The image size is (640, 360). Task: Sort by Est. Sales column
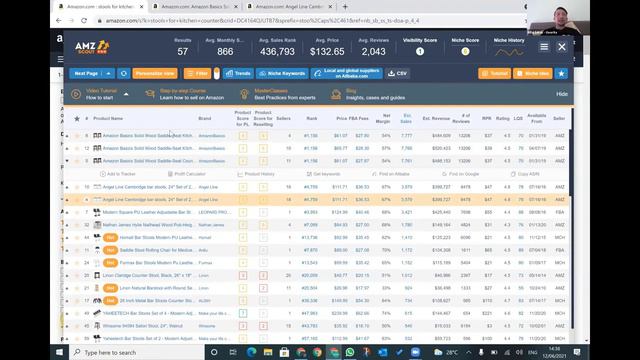click(x=406, y=118)
